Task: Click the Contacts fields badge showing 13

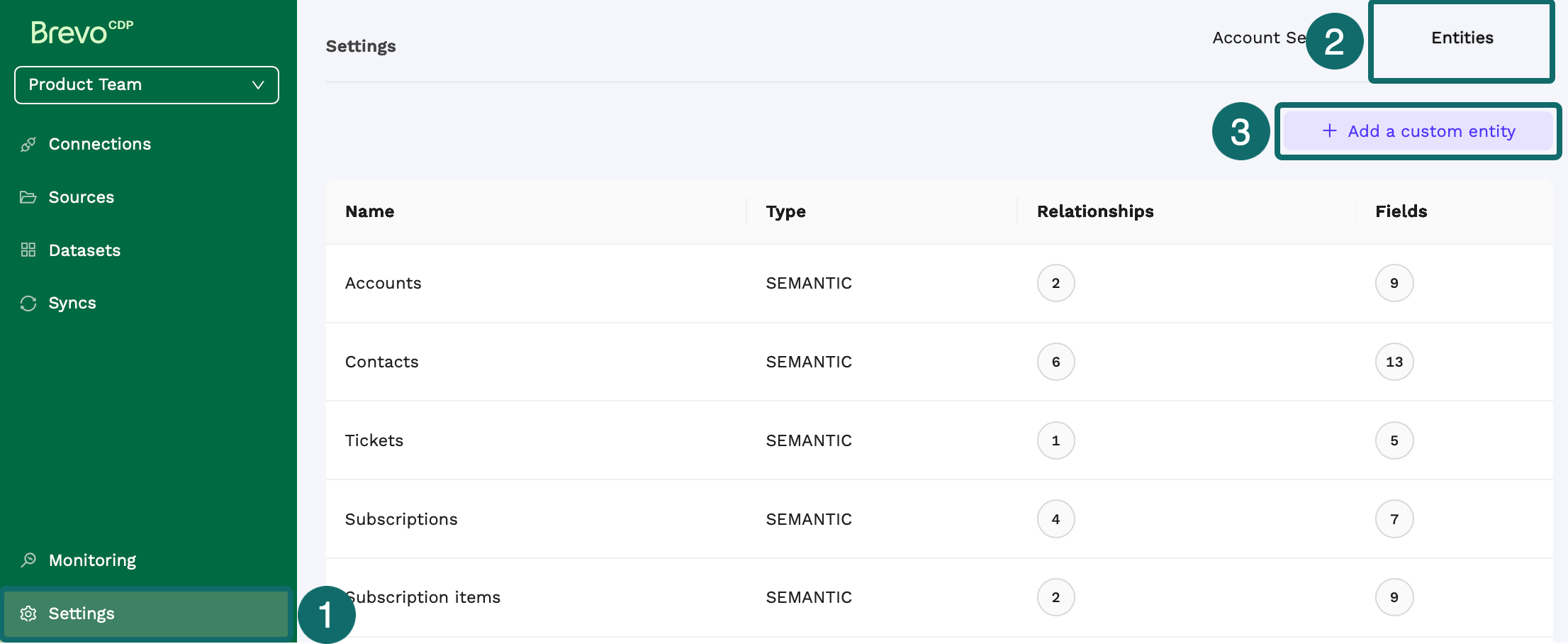Action: click(1394, 362)
